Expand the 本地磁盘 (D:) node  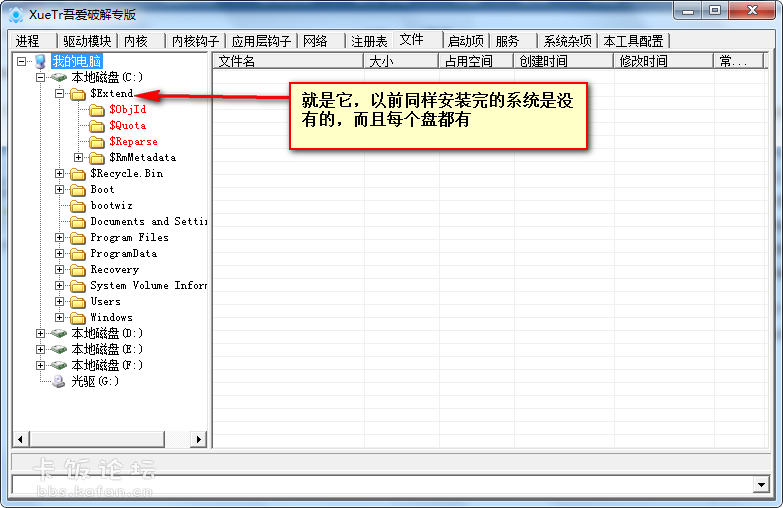point(40,333)
